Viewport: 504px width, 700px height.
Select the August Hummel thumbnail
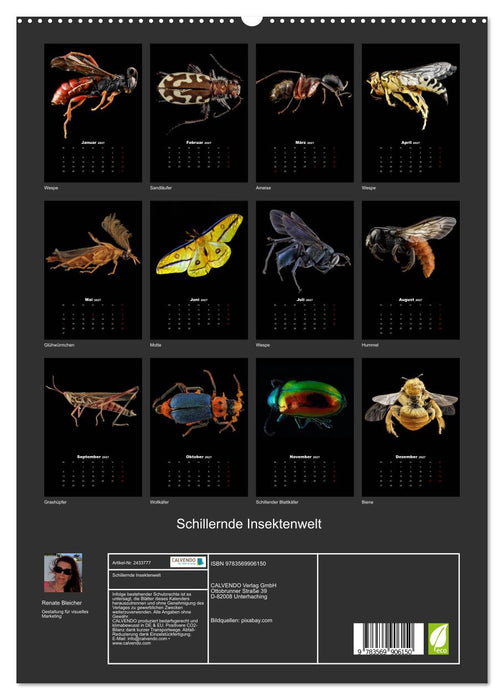coord(410,270)
